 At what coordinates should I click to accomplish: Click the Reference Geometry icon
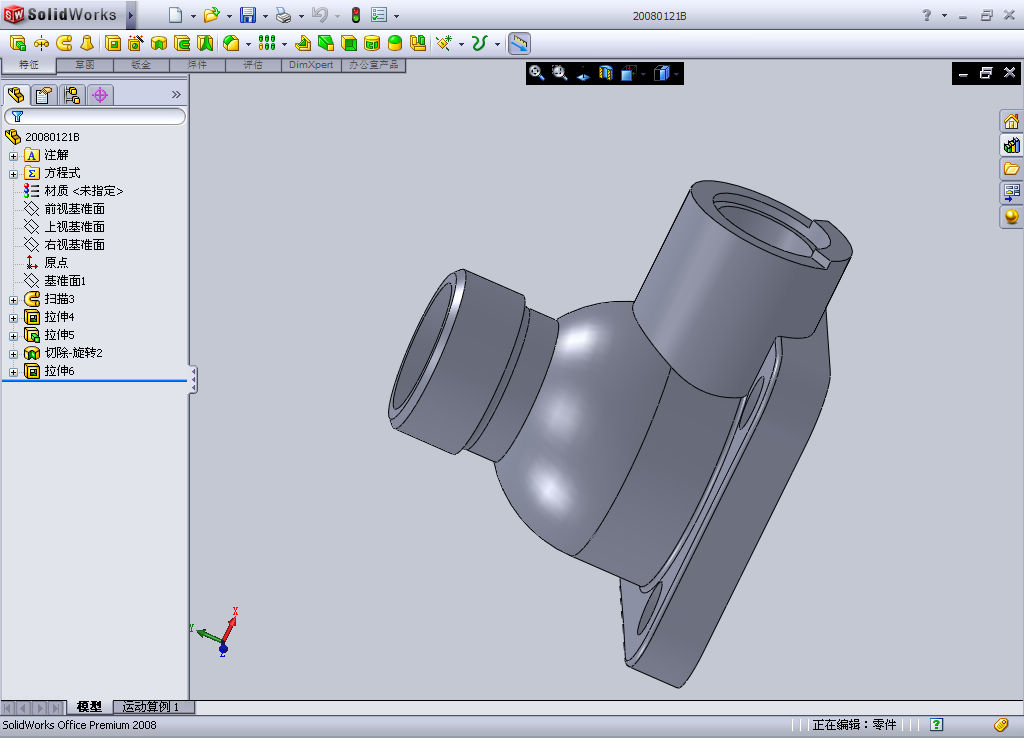[444, 43]
